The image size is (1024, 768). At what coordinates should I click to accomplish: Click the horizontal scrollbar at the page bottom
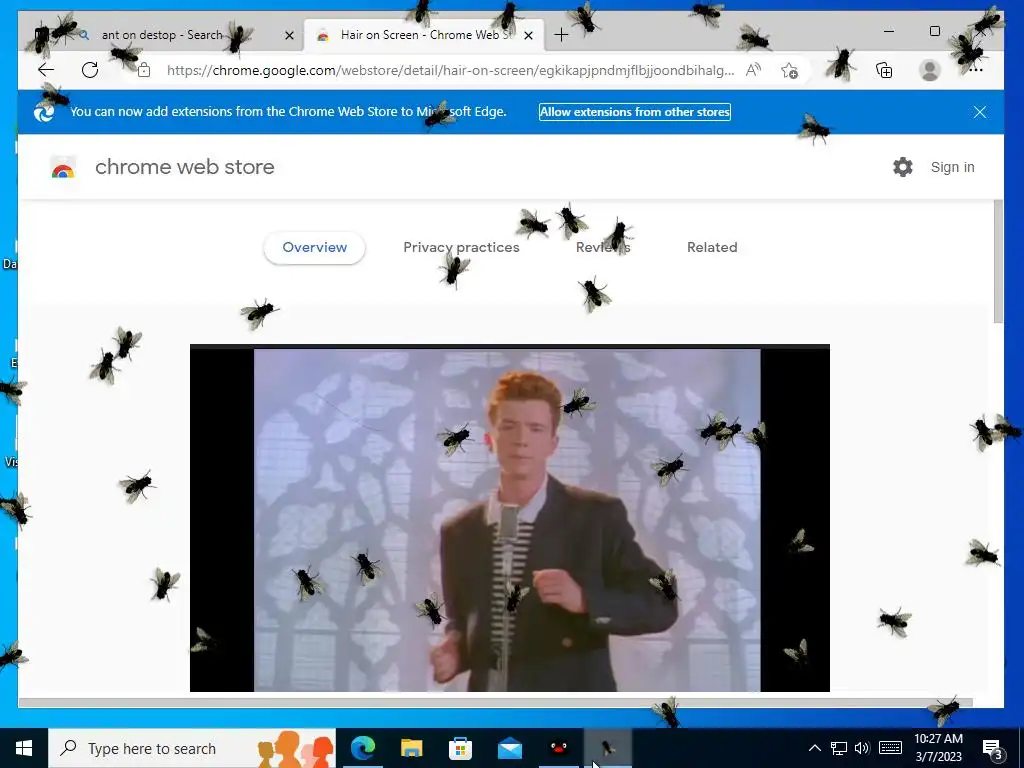(495, 703)
